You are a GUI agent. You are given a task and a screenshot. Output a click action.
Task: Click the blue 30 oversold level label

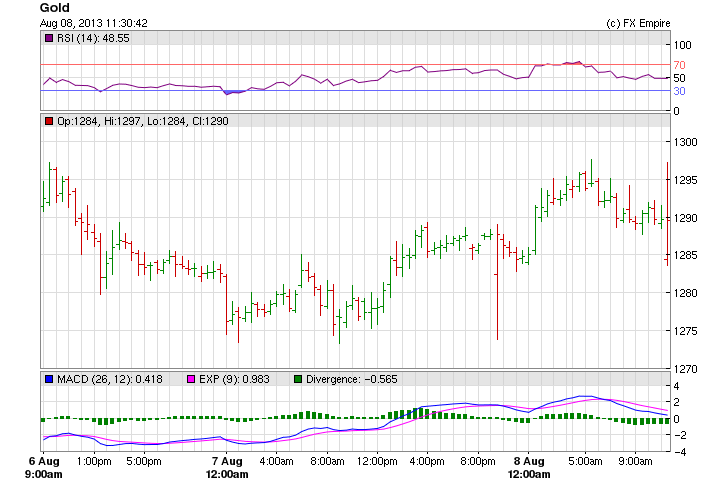pyautogui.click(x=679, y=91)
